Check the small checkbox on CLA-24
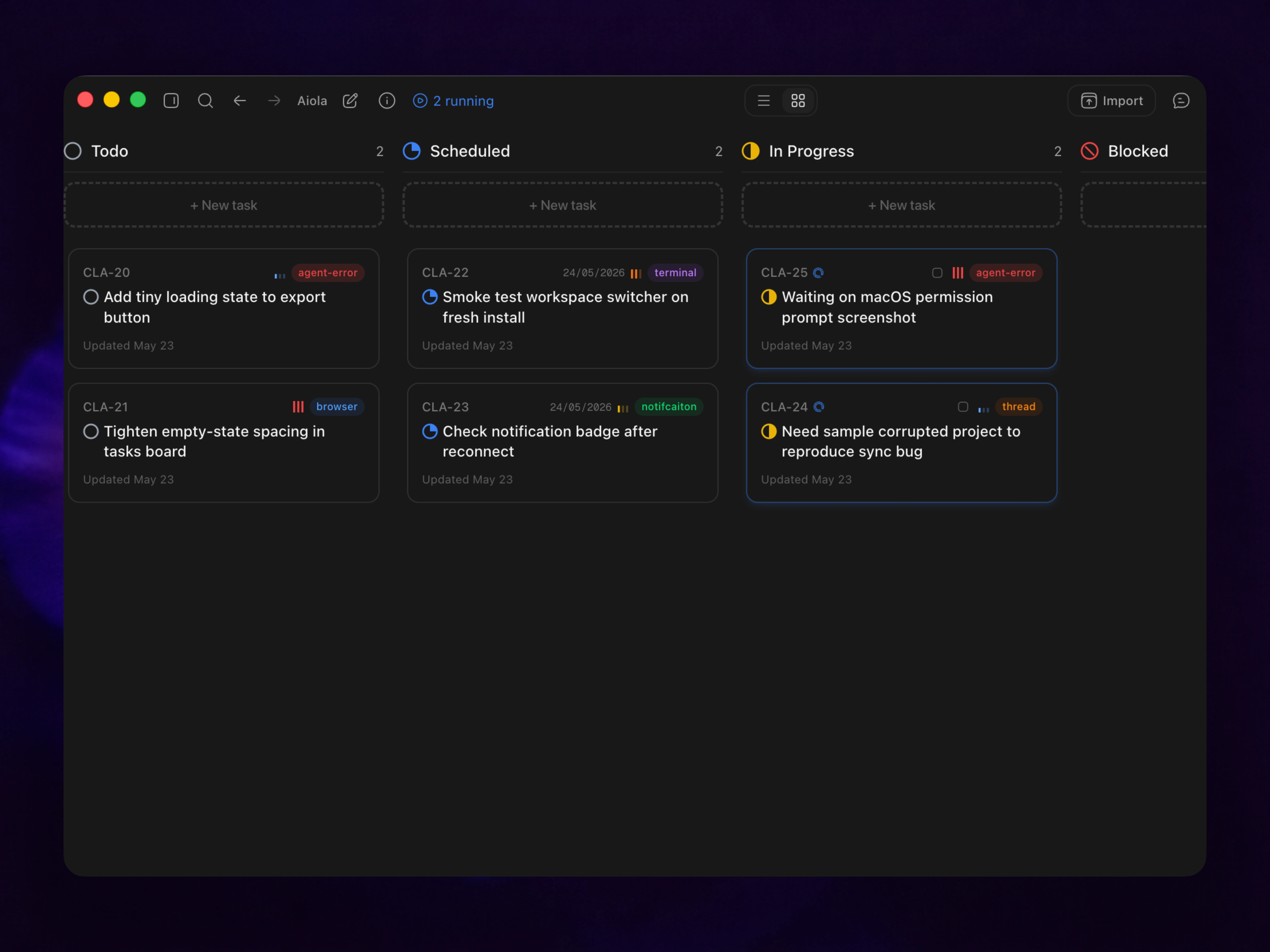The height and width of the screenshot is (952, 1270). click(x=963, y=407)
